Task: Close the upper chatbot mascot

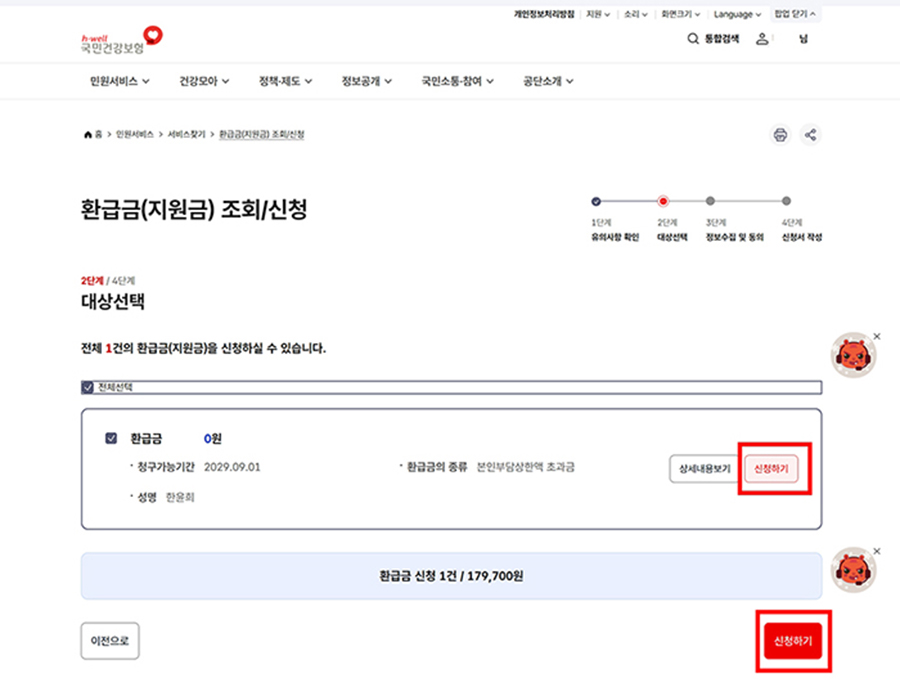Action: point(876,336)
